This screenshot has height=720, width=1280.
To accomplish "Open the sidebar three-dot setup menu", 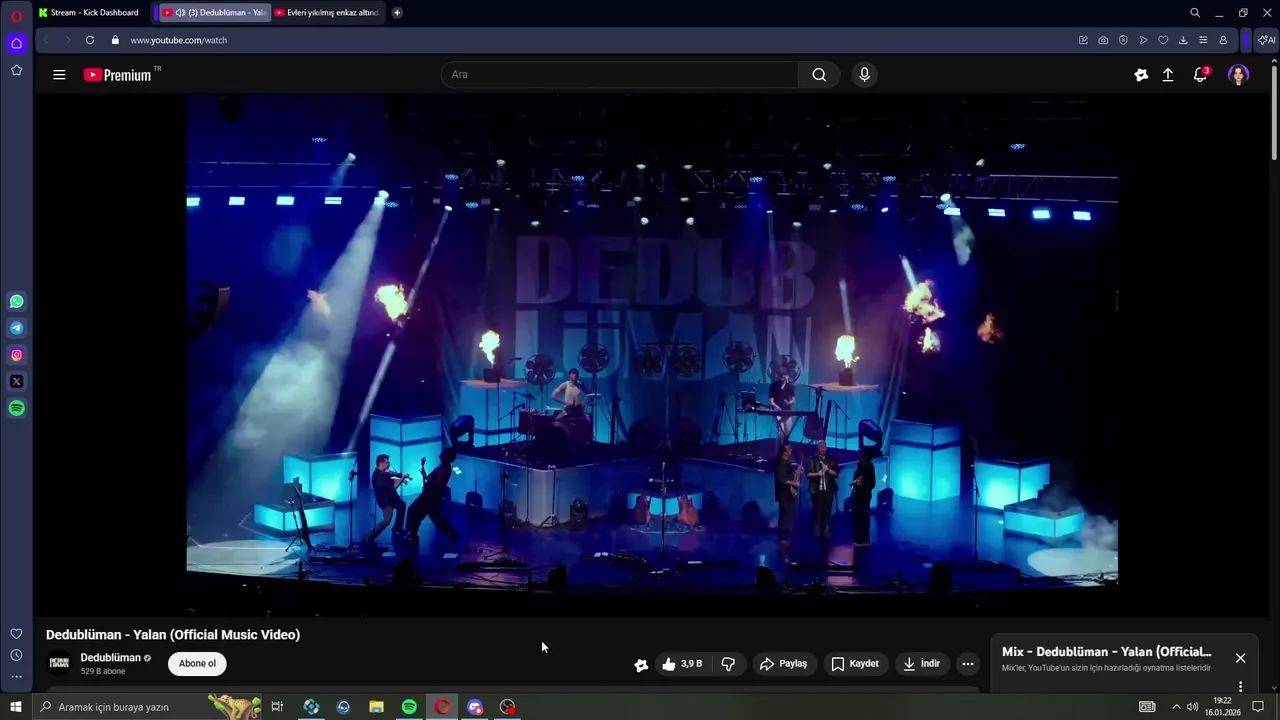I will [16, 677].
